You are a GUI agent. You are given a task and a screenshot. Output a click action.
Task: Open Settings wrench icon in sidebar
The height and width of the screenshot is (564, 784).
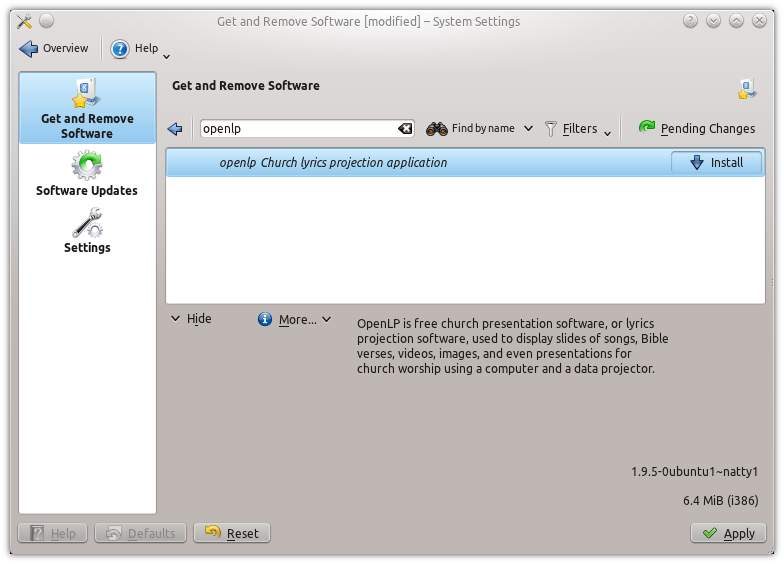pyautogui.click(x=87, y=224)
